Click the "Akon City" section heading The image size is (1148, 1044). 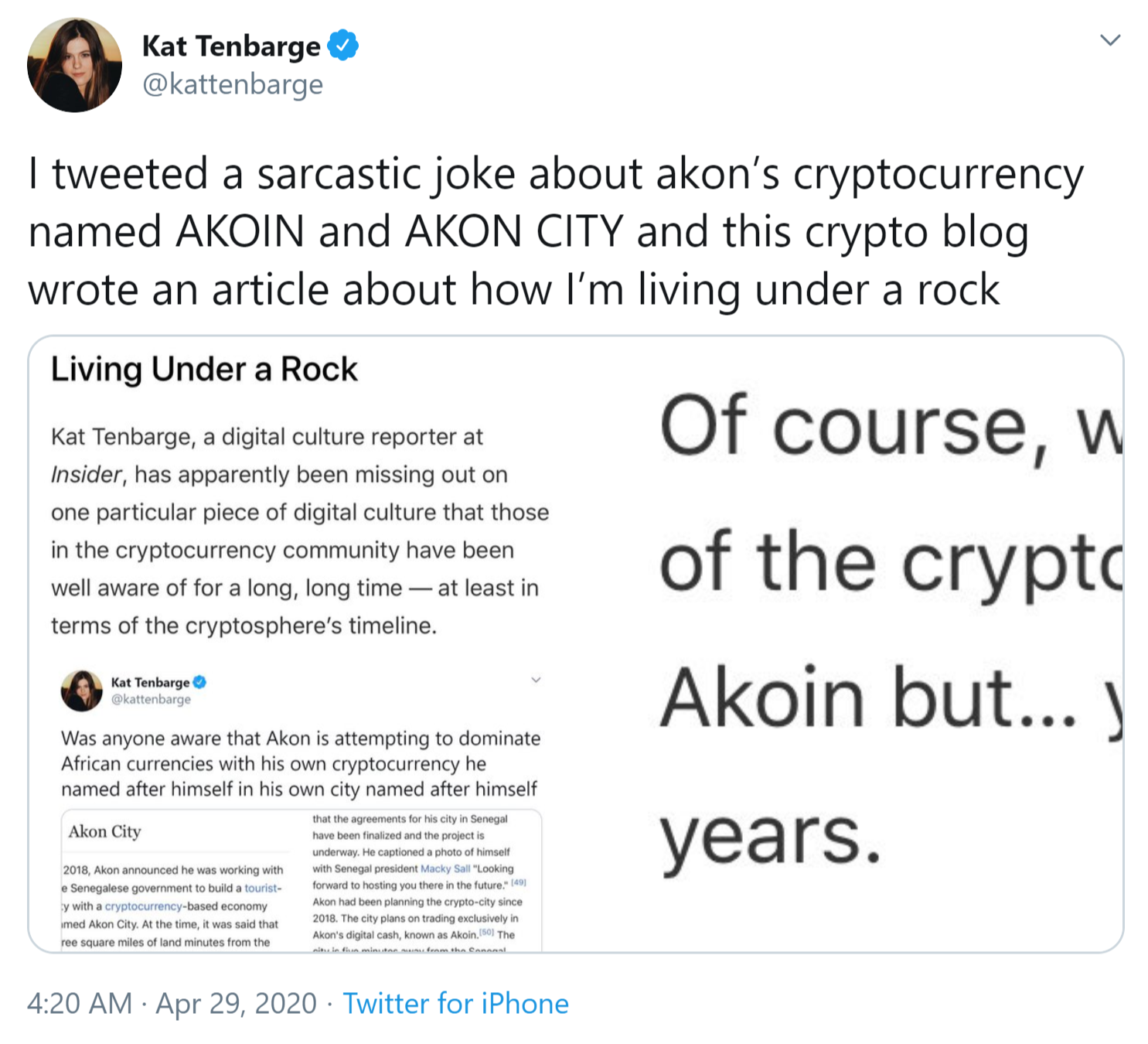point(104,831)
